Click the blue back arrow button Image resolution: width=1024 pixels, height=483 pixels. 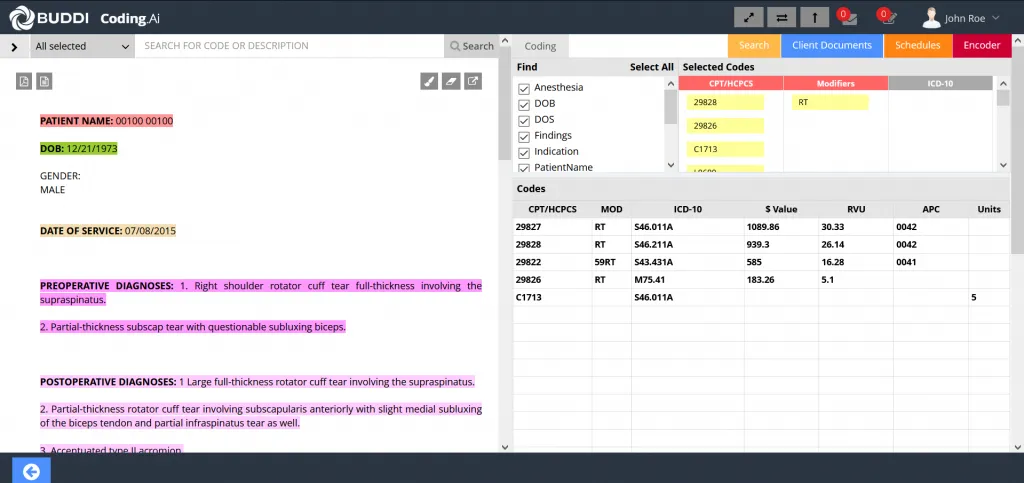coord(30,471)
